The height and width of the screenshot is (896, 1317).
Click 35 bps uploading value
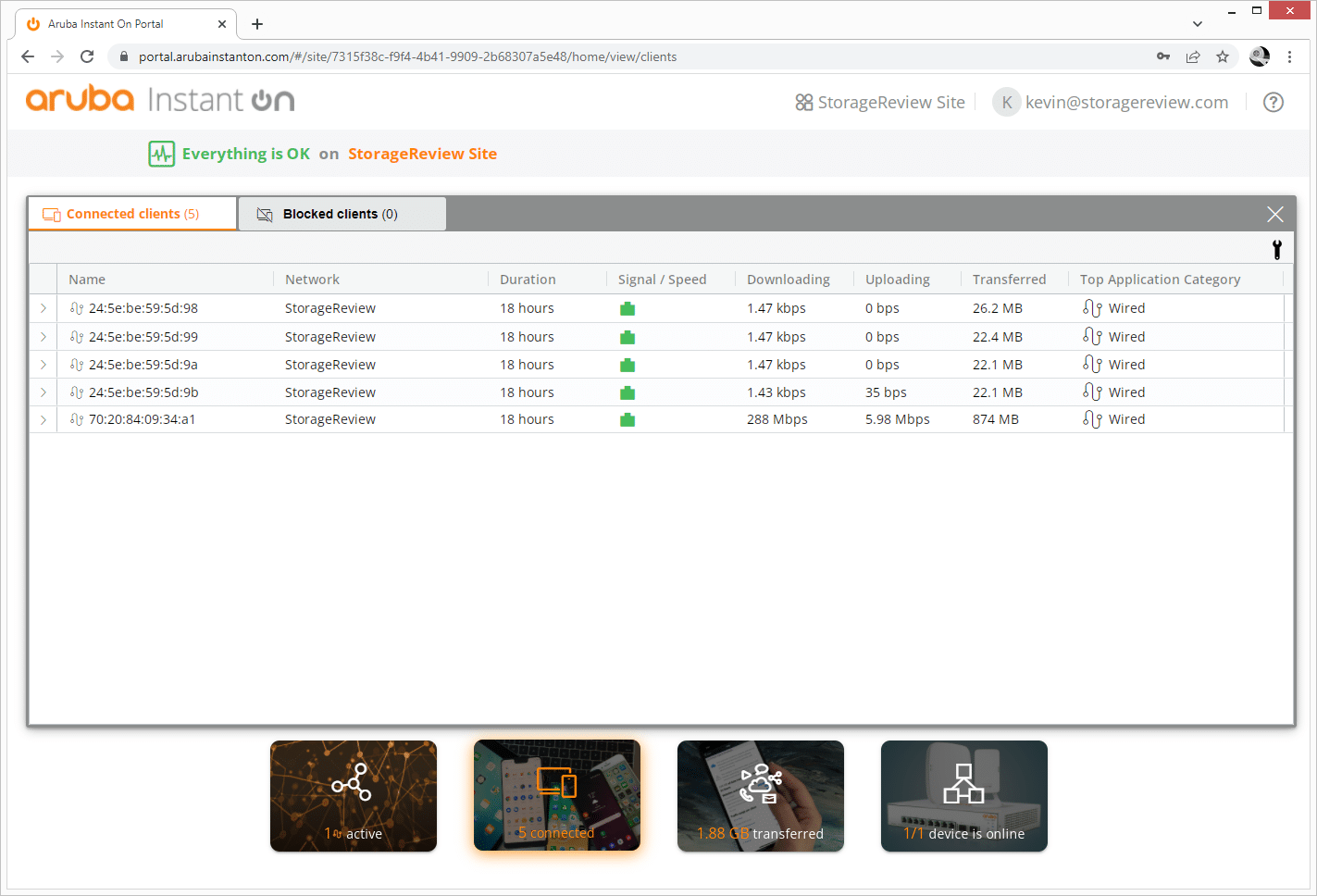click(886, 392)
